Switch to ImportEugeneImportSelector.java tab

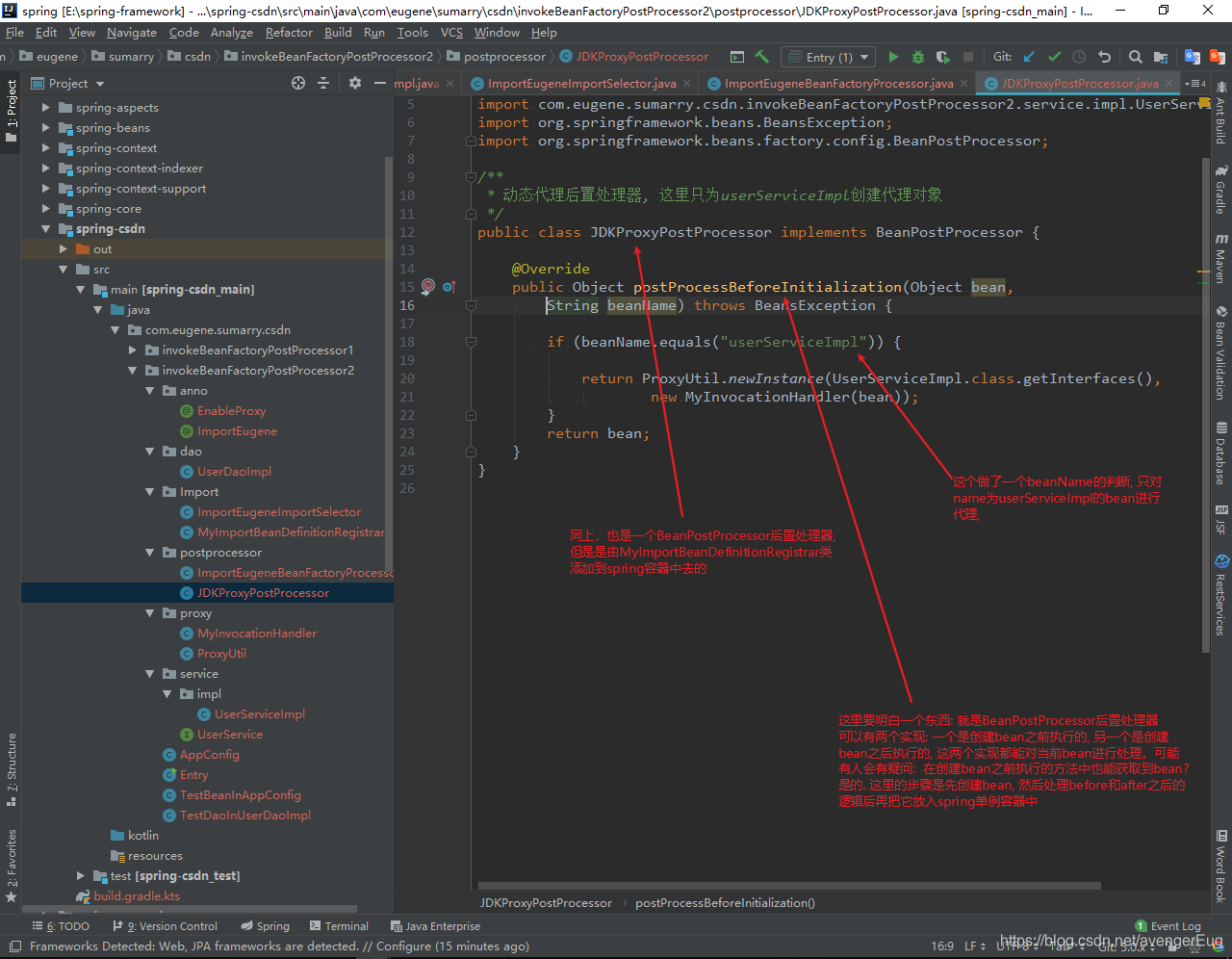[581, 84]
